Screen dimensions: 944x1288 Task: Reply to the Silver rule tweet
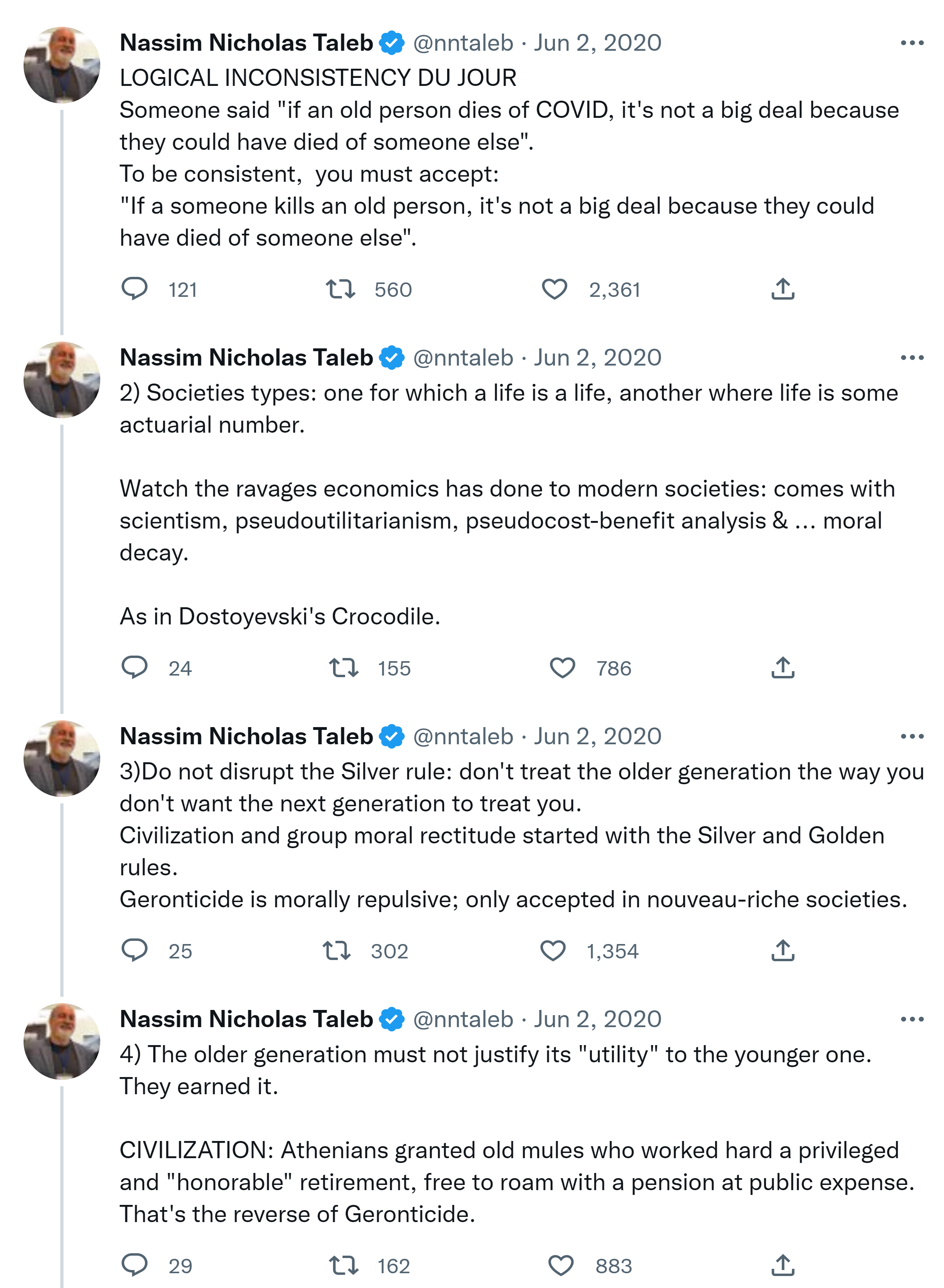pyautogui.click(x=135, y=950)
